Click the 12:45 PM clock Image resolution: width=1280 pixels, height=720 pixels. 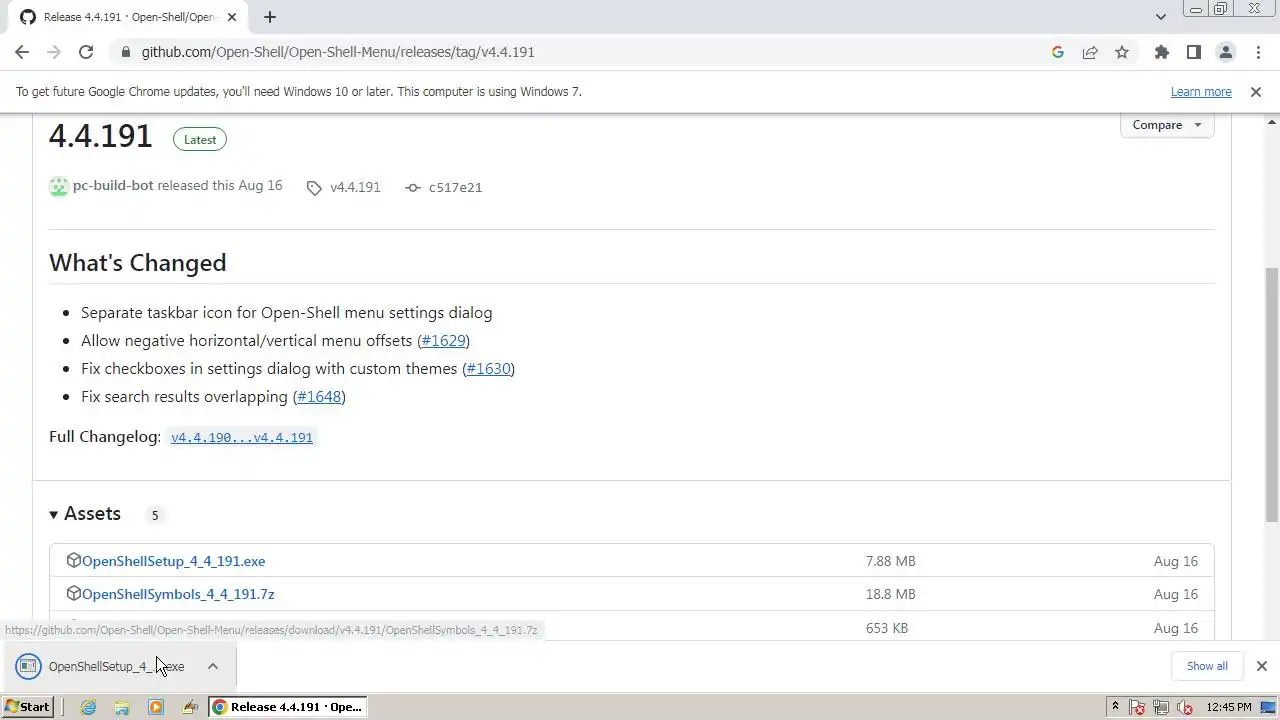click(1229, 707)
